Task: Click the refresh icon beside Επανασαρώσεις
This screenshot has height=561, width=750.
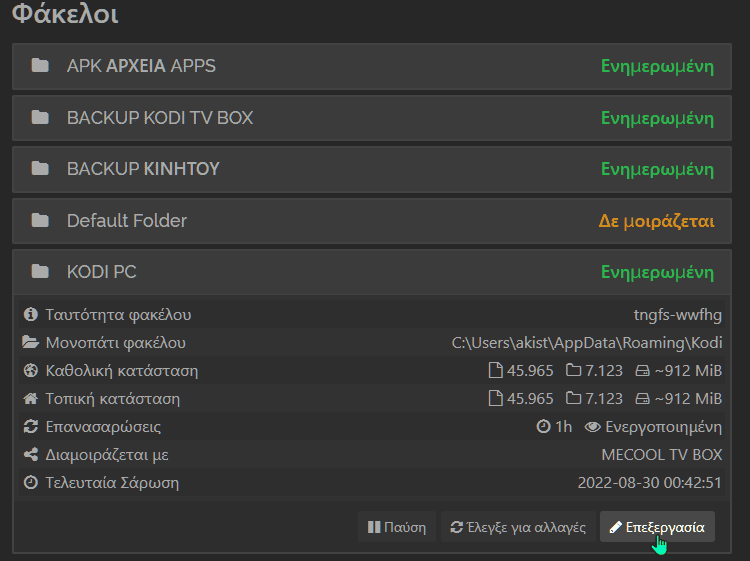Action: point(31,426)
